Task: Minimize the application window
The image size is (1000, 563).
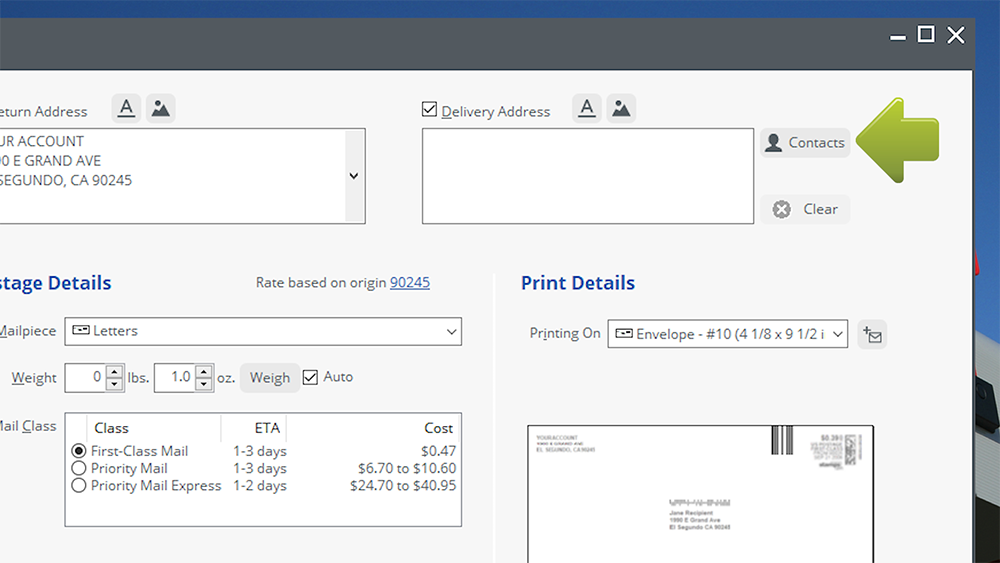Action: 898,37
